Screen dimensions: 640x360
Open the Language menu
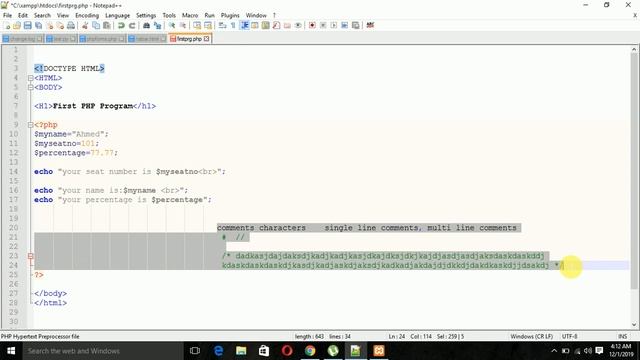pyautogui.click(x=118, y=16)
